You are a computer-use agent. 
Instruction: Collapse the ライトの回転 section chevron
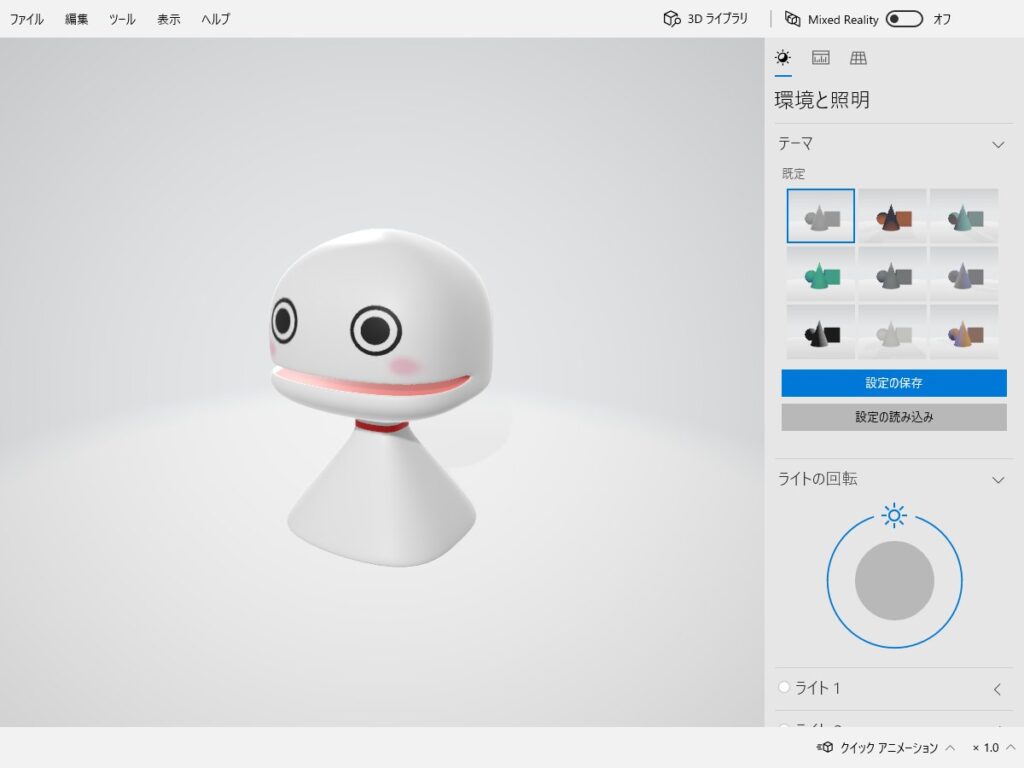pyautogui.click(x=997, y=480)
